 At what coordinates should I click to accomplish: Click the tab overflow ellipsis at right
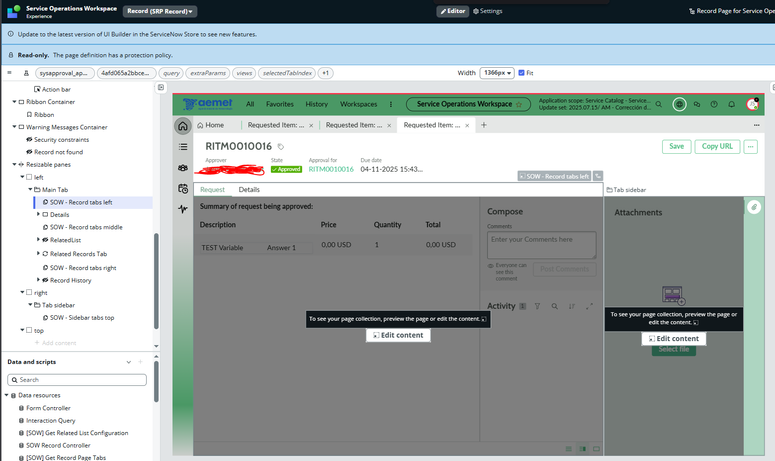tap(756, 125)
